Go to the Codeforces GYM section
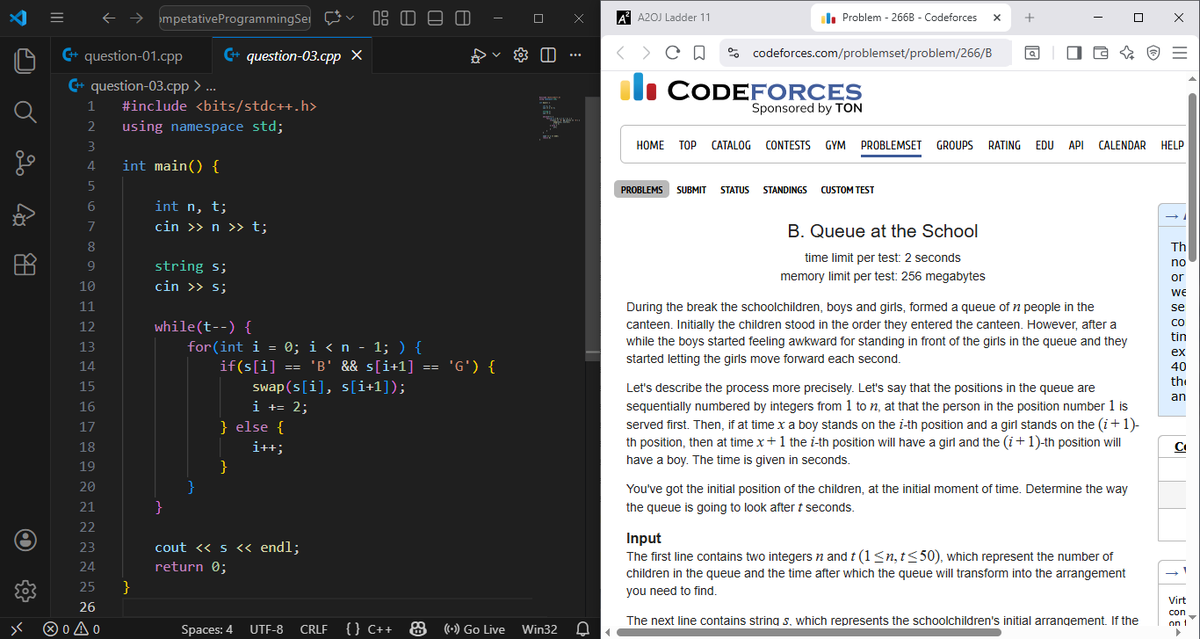 836,145
